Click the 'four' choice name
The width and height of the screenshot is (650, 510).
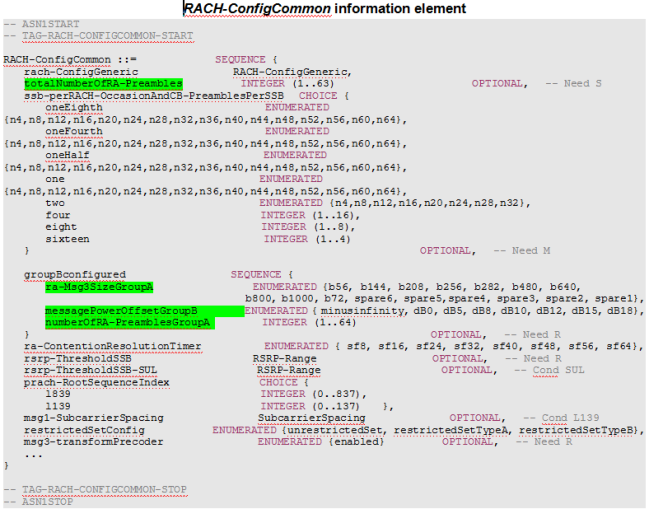pos(58,215)
